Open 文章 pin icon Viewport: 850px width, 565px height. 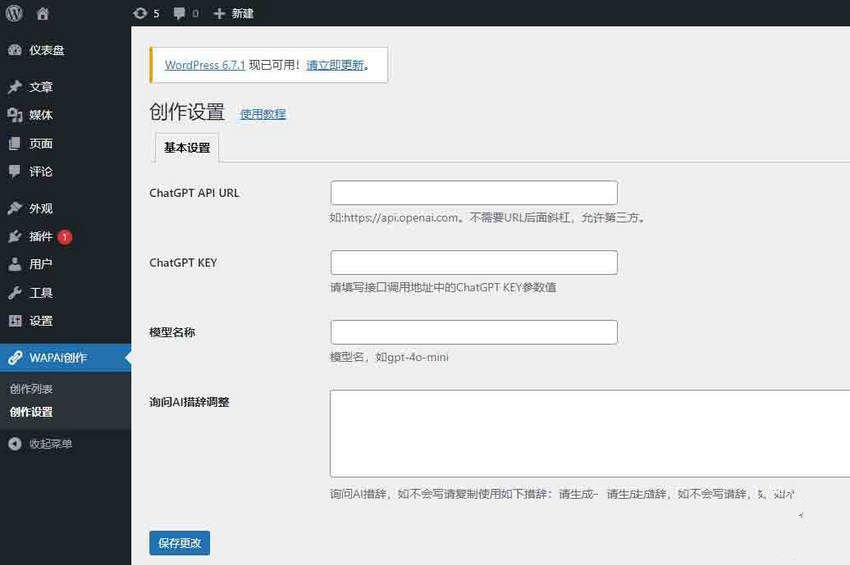click(15, 87)
